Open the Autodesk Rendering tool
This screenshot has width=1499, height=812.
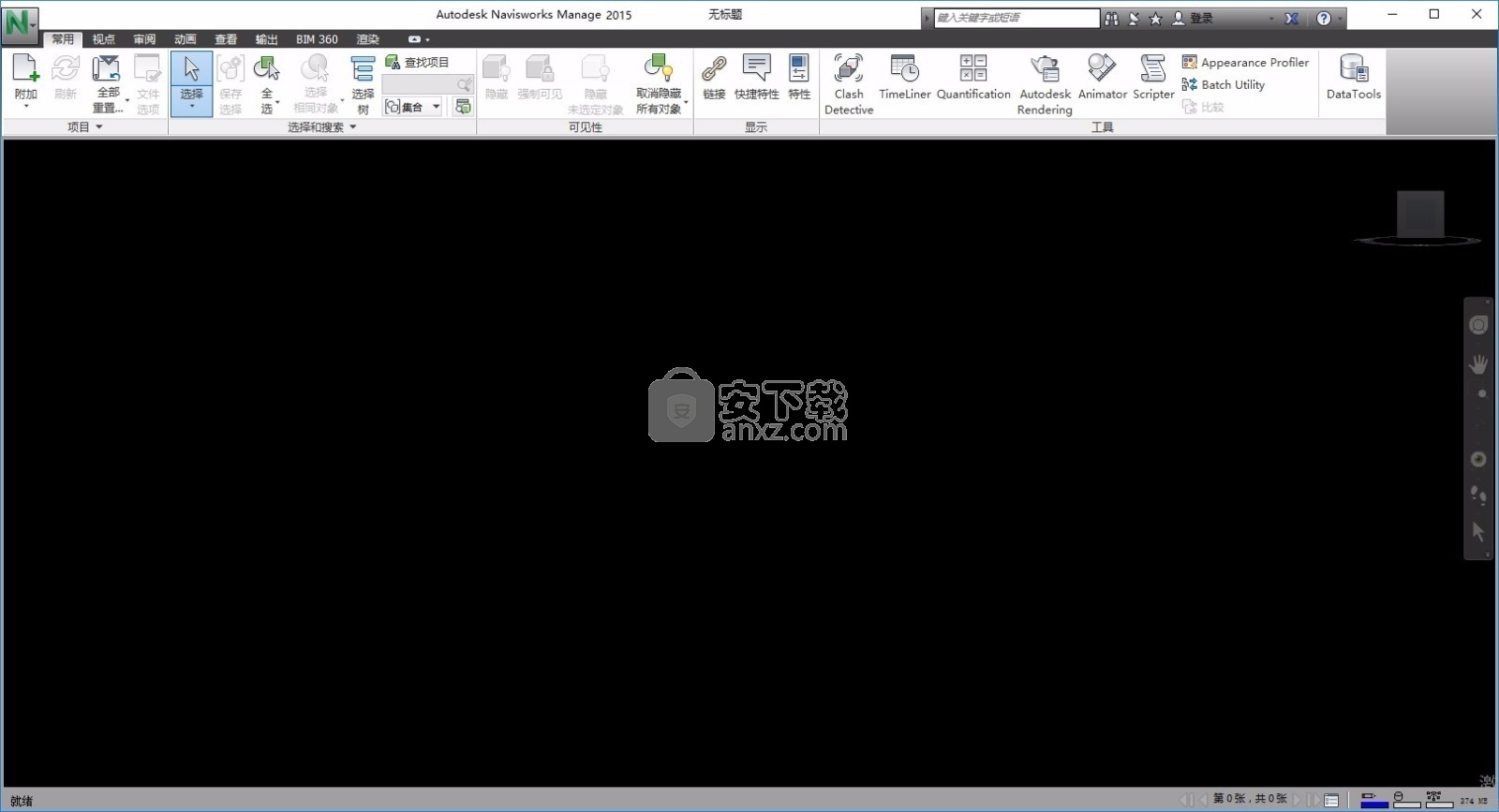[1045, 84]
